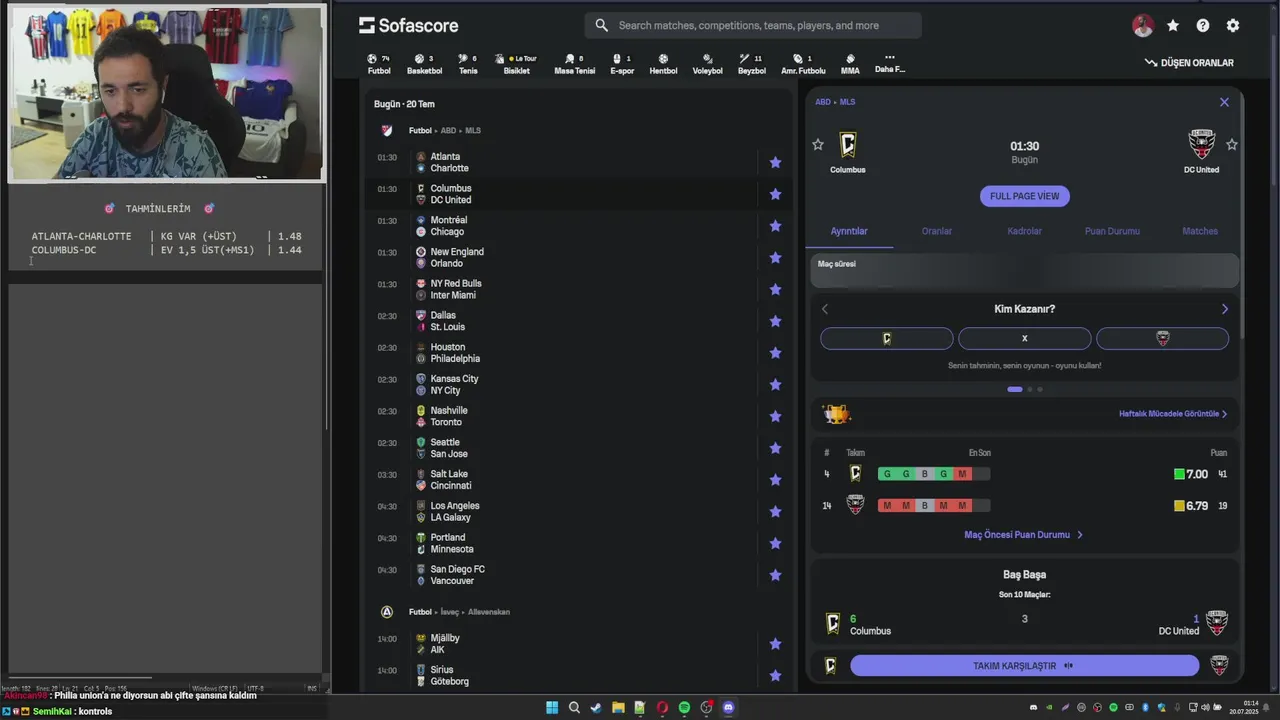Open the Sirius vs Göteborg match
Image resolution: width=1280 pixels, height=720 pixels.
coord(578,676)
